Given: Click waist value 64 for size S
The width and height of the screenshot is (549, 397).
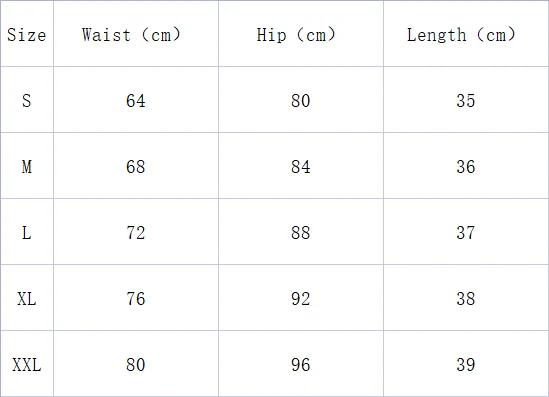Looking at the screenshot, I should (136, 101).
